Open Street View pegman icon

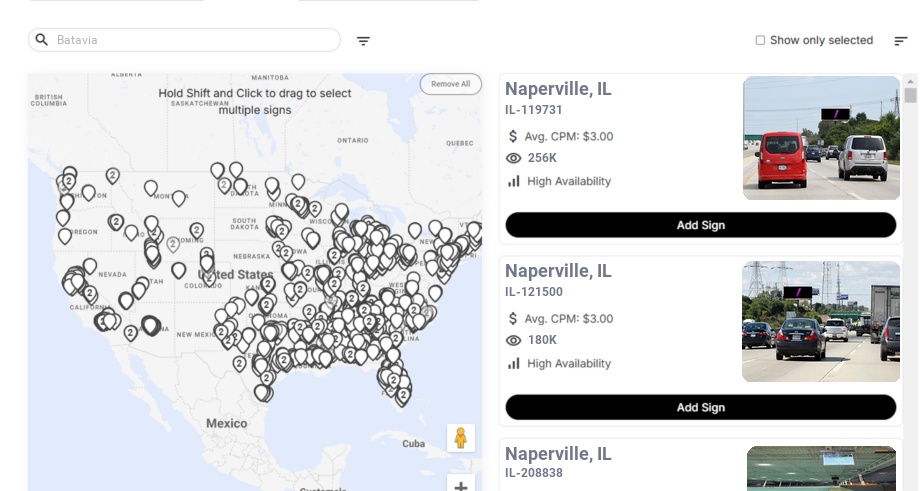[460, 438]
